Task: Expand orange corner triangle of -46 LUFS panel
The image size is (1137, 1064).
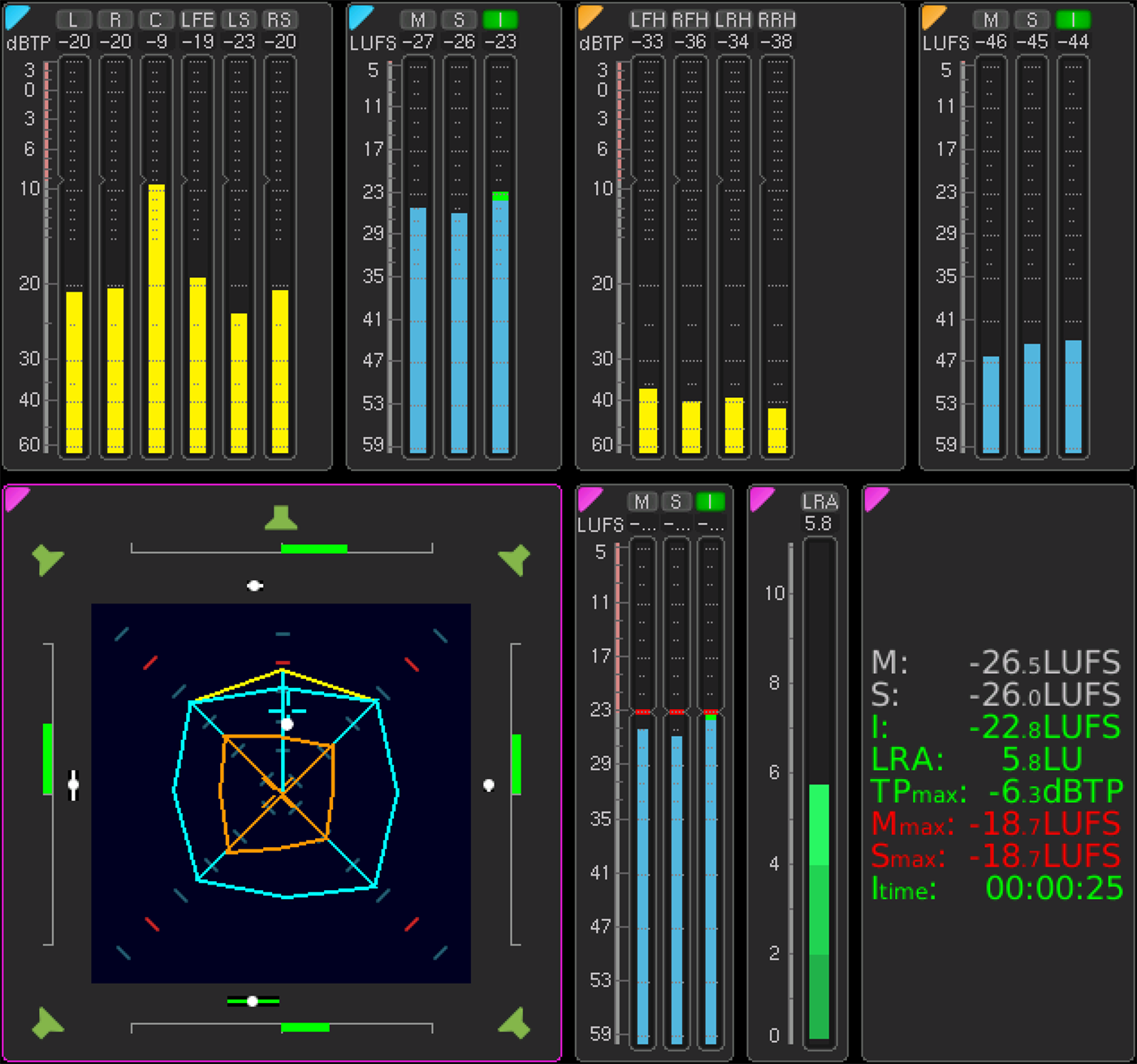Action: [932, 15]
